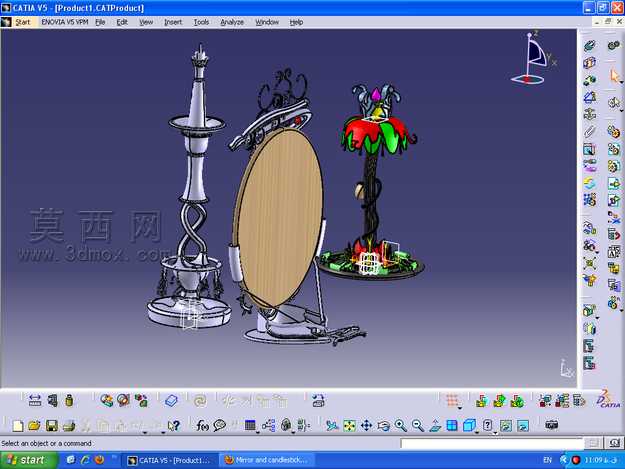The image size is (625, 469).
Task: Open the Start menu in CATIA
Action: [22, 22]
